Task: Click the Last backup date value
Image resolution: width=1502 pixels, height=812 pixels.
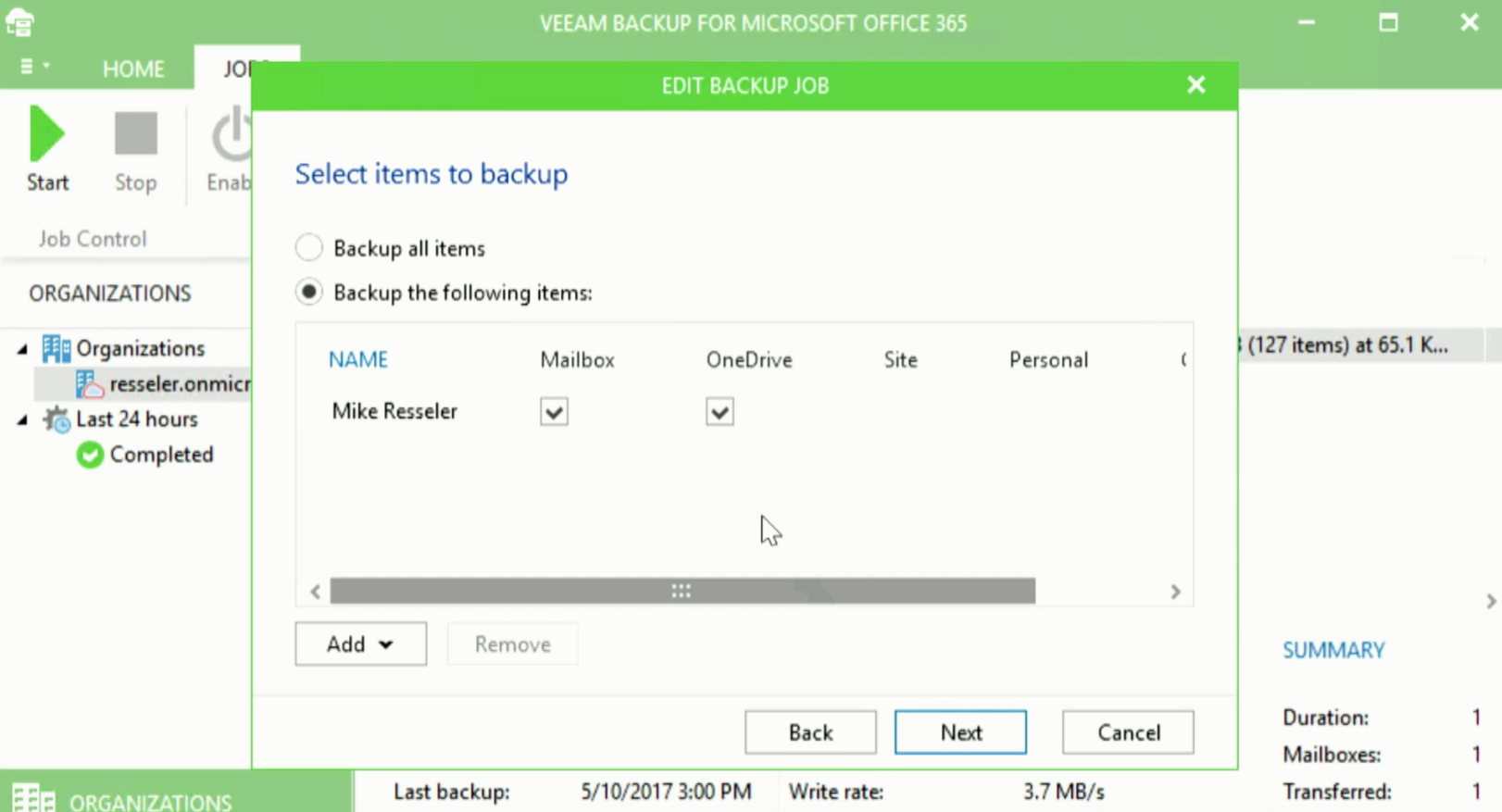Action: pos(666,792)
